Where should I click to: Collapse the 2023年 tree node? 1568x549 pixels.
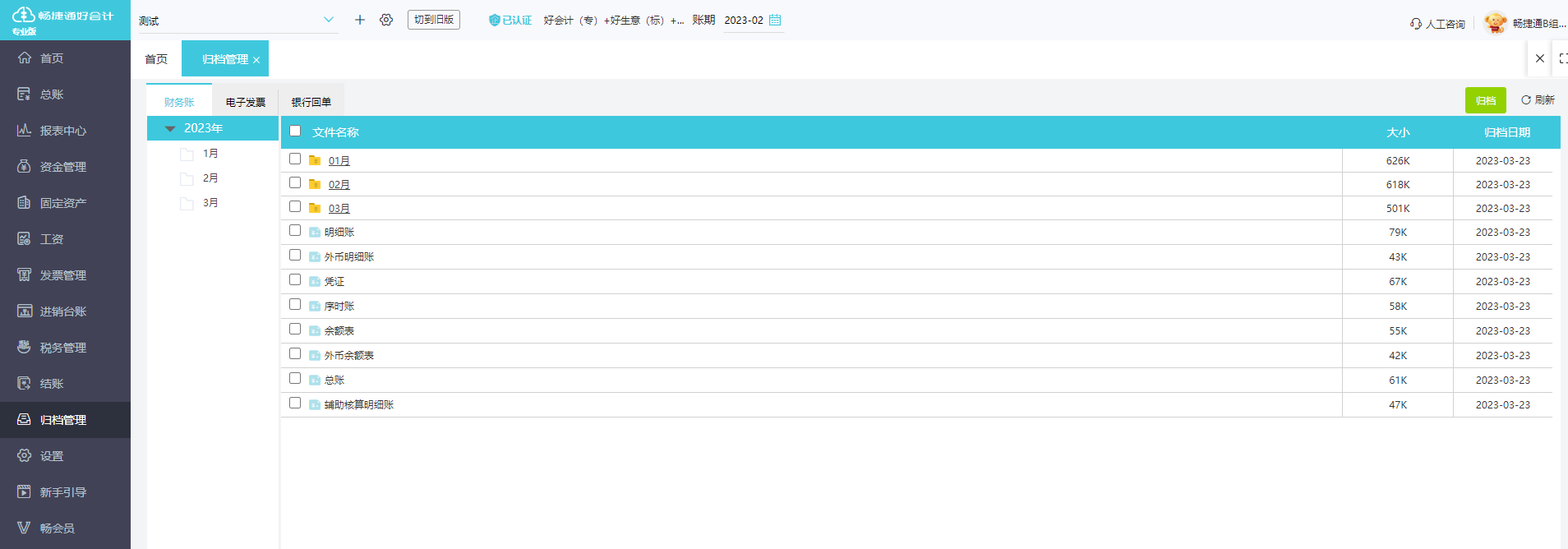coord(170,129)
